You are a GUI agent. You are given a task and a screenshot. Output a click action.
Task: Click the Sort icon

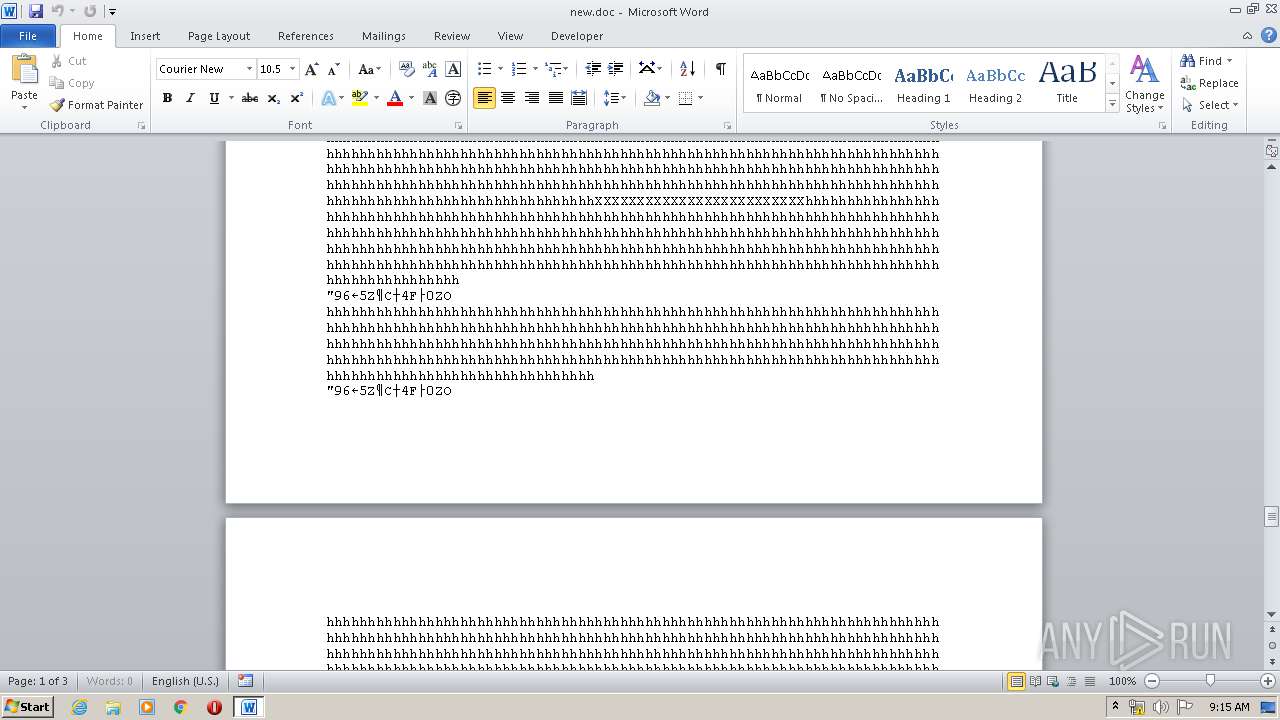(x=687, y=69)
